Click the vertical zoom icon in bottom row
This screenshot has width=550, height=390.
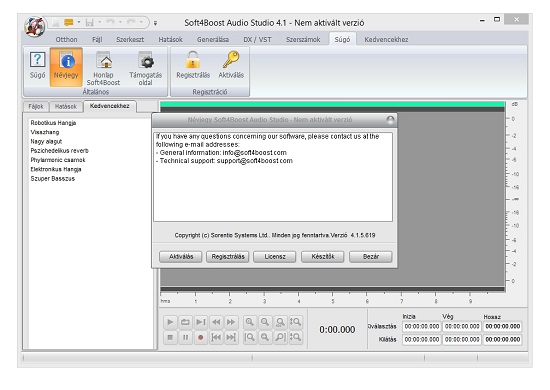[x=296, y=337]
